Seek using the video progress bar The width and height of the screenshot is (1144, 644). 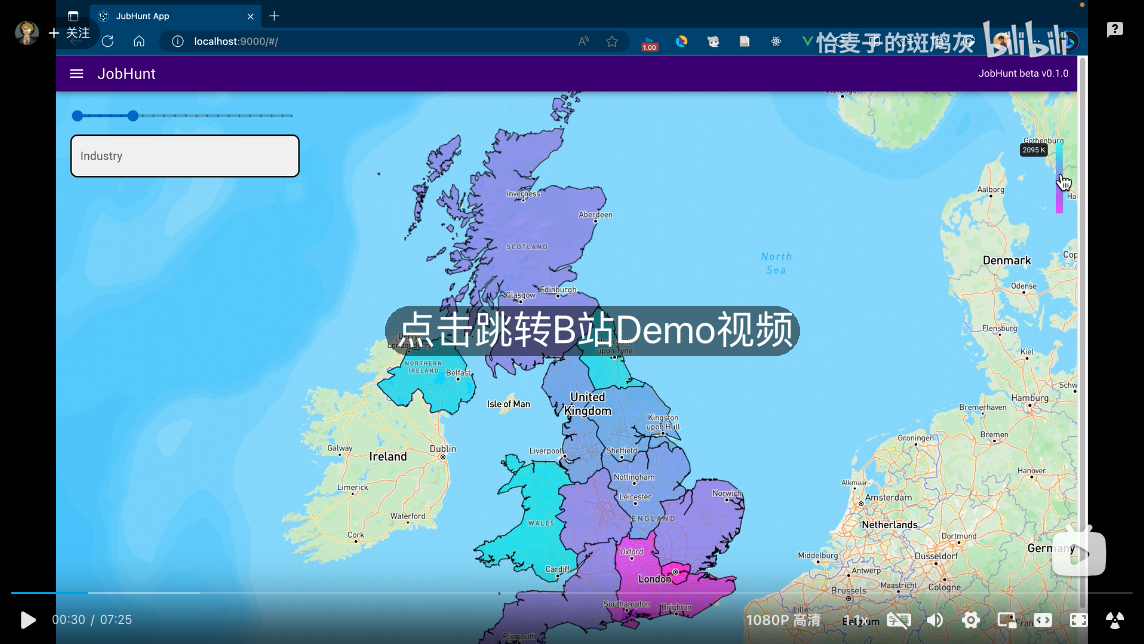572,593
